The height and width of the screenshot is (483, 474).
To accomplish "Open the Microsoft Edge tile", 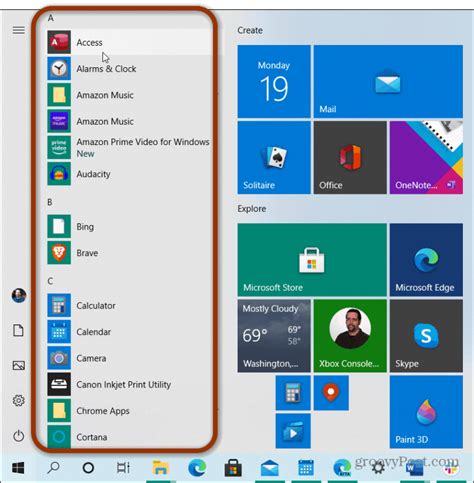I will [x=426, y=260].
